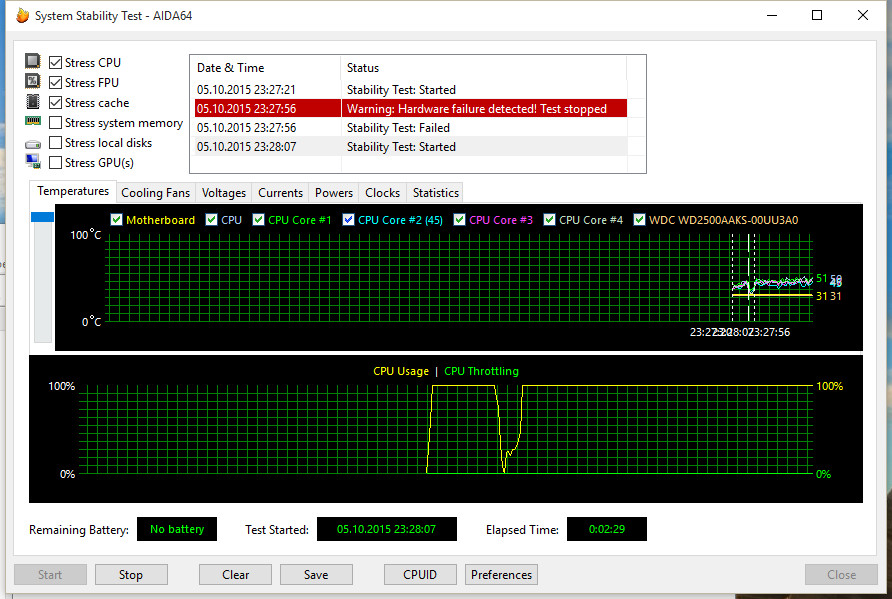This screenshot has width=892, height=599.
Task: Toggle WDC WD2500AAKS drive temperature line
Action: click(x=639, y=220)
